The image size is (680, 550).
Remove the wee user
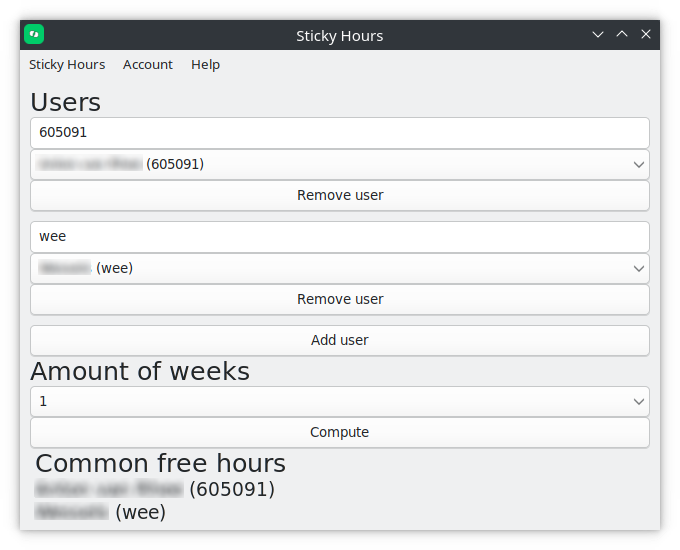[340, 300]
